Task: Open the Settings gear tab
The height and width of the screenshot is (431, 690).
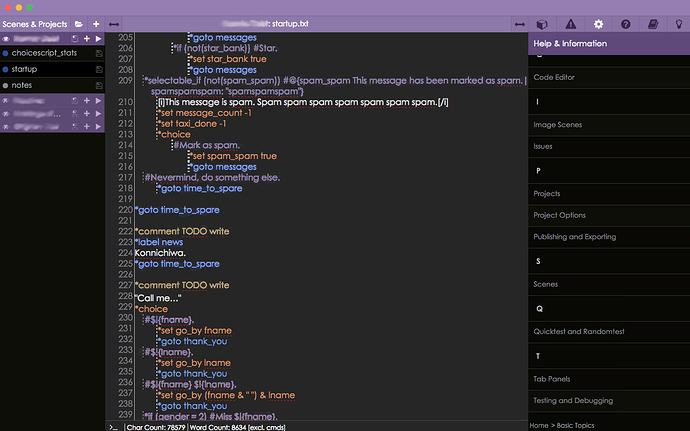Action: [598, 24]
